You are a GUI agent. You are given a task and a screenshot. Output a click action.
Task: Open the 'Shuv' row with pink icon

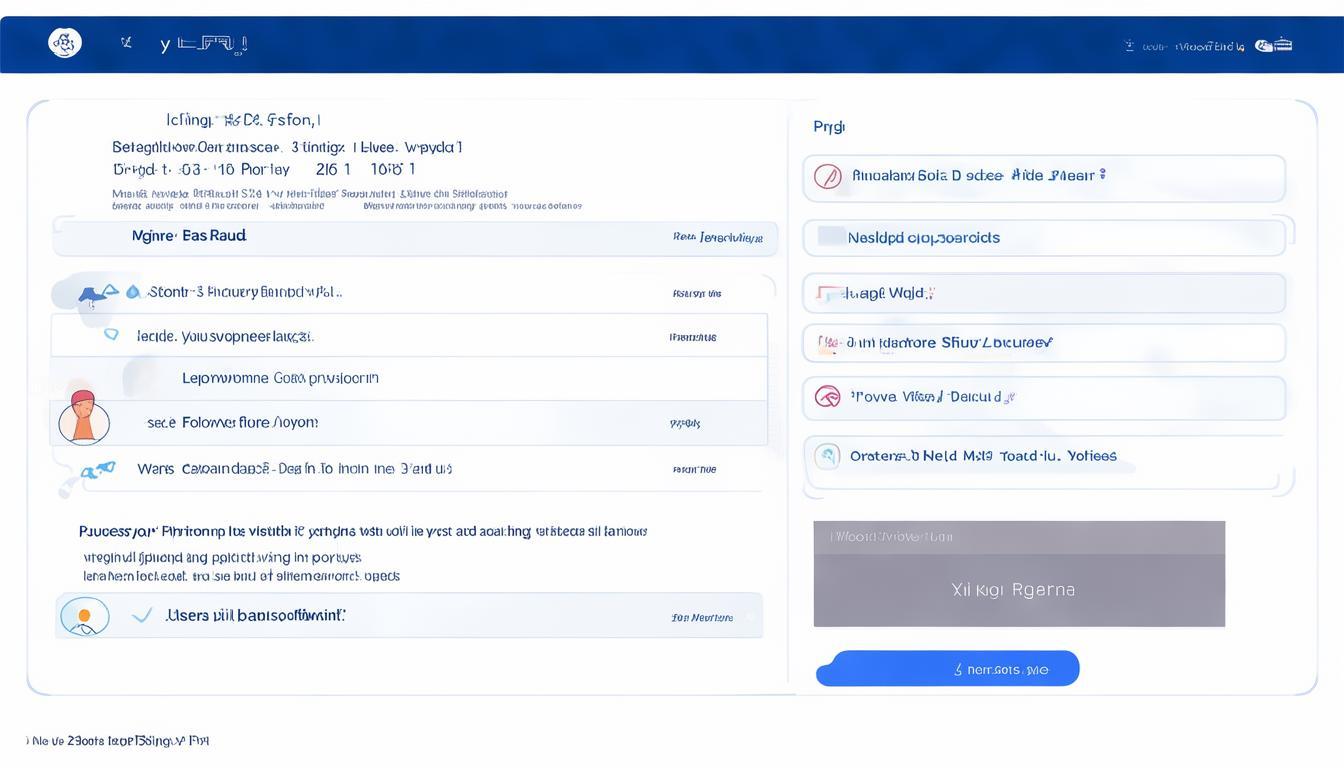pyautogui.click(x=1043, y=343)
